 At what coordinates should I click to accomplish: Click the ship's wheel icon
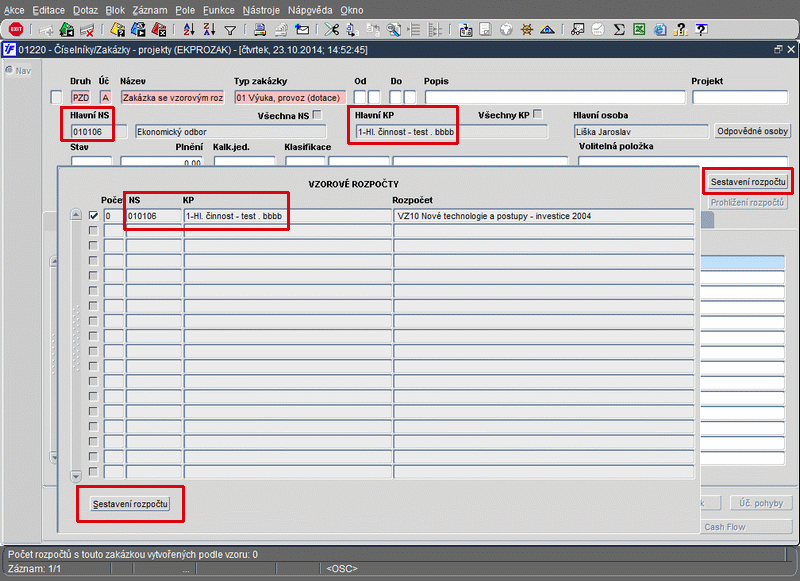click(x=527, y=30)
